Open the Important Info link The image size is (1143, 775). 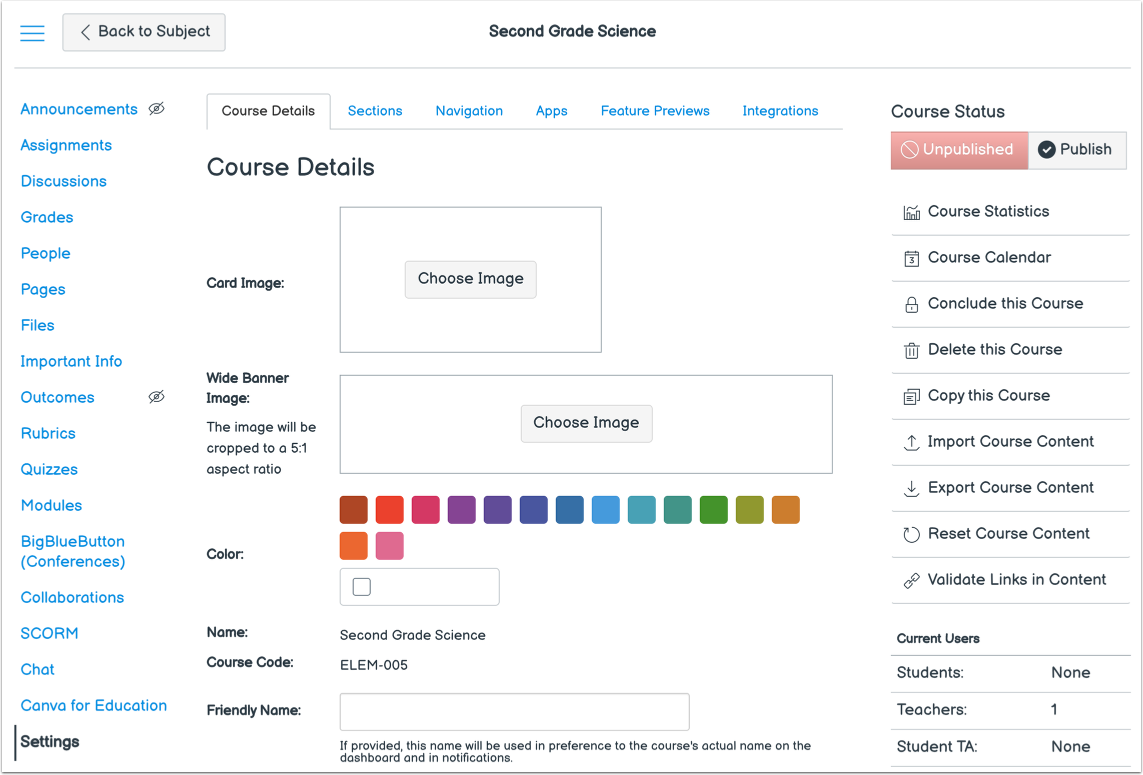click(x=71, y=362)
